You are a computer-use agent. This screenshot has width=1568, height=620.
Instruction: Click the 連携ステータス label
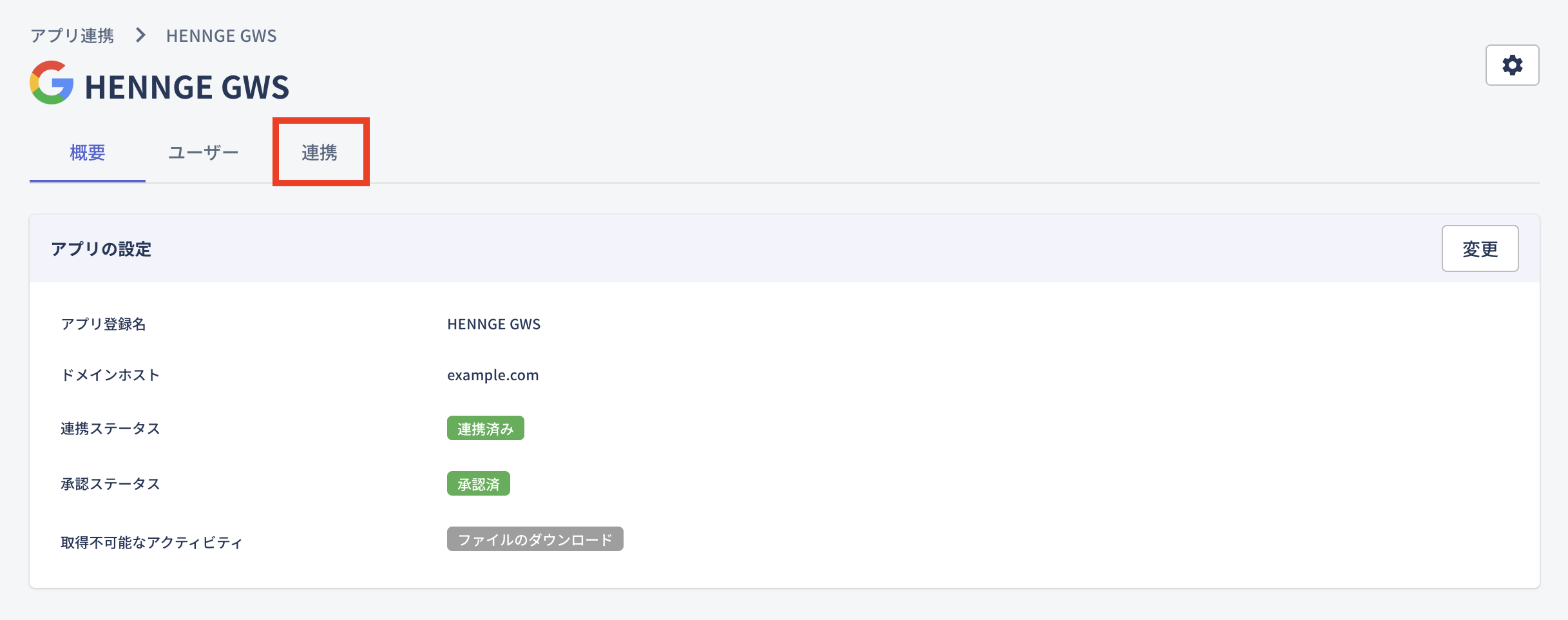(x=110, y=429)
